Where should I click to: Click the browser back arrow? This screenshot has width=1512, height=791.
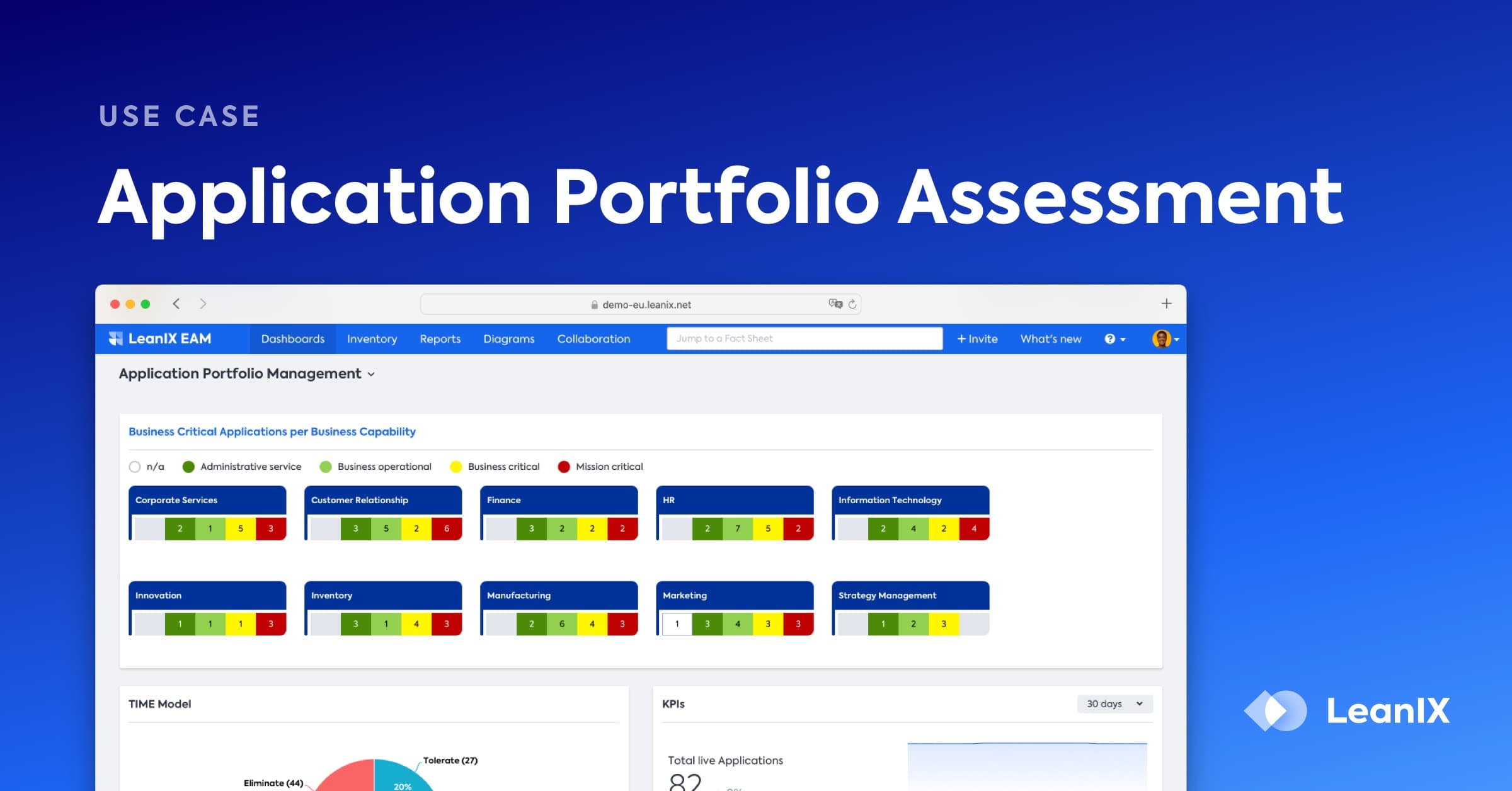tap(176, 303)
